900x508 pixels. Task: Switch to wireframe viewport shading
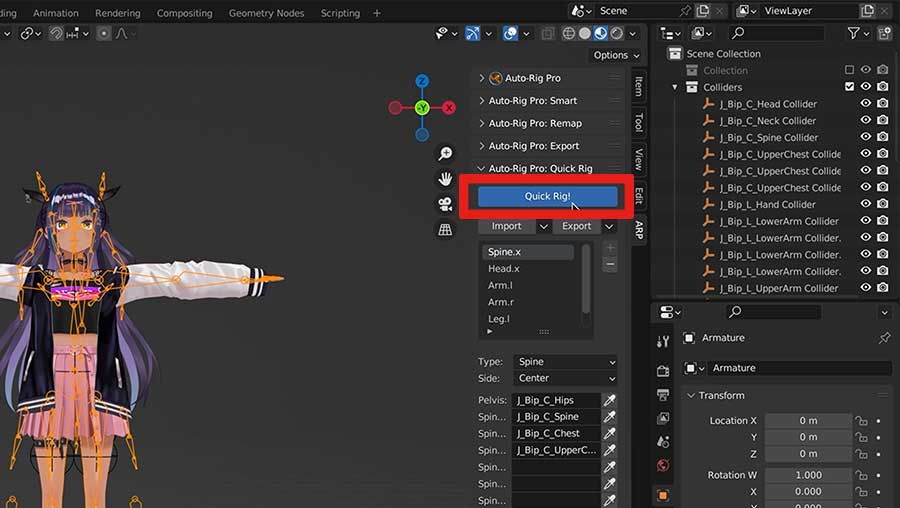click(x=569, y=33)
